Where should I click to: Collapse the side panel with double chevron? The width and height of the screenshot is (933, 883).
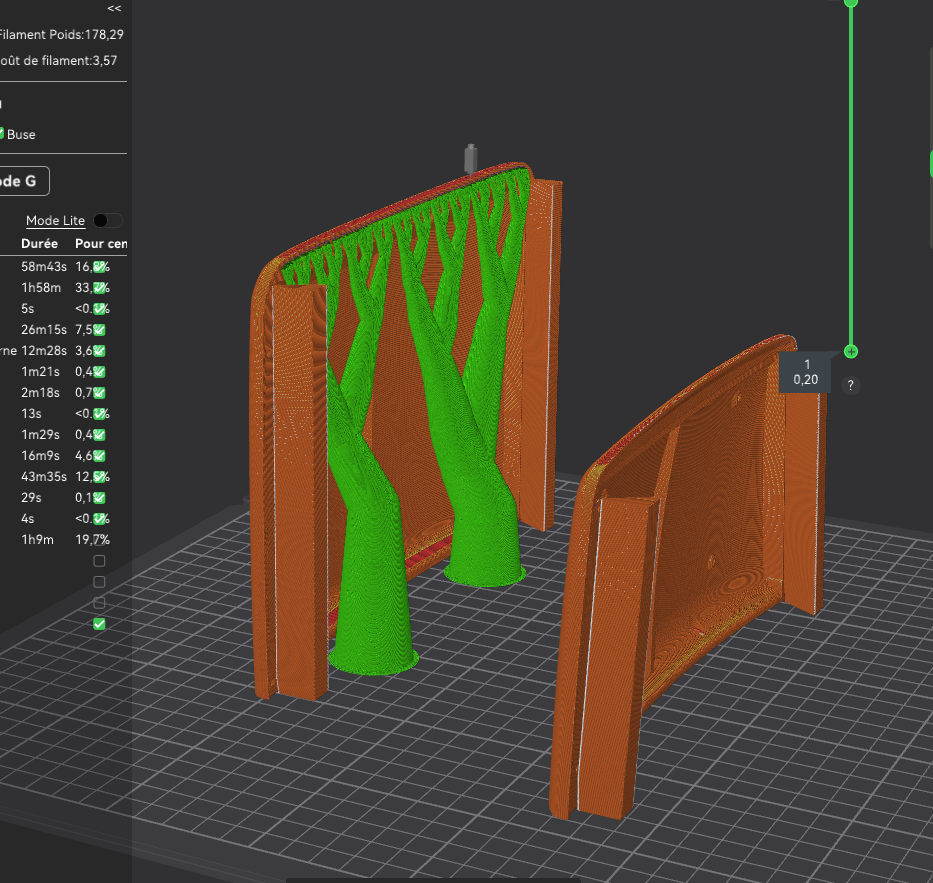click(114, 8)
